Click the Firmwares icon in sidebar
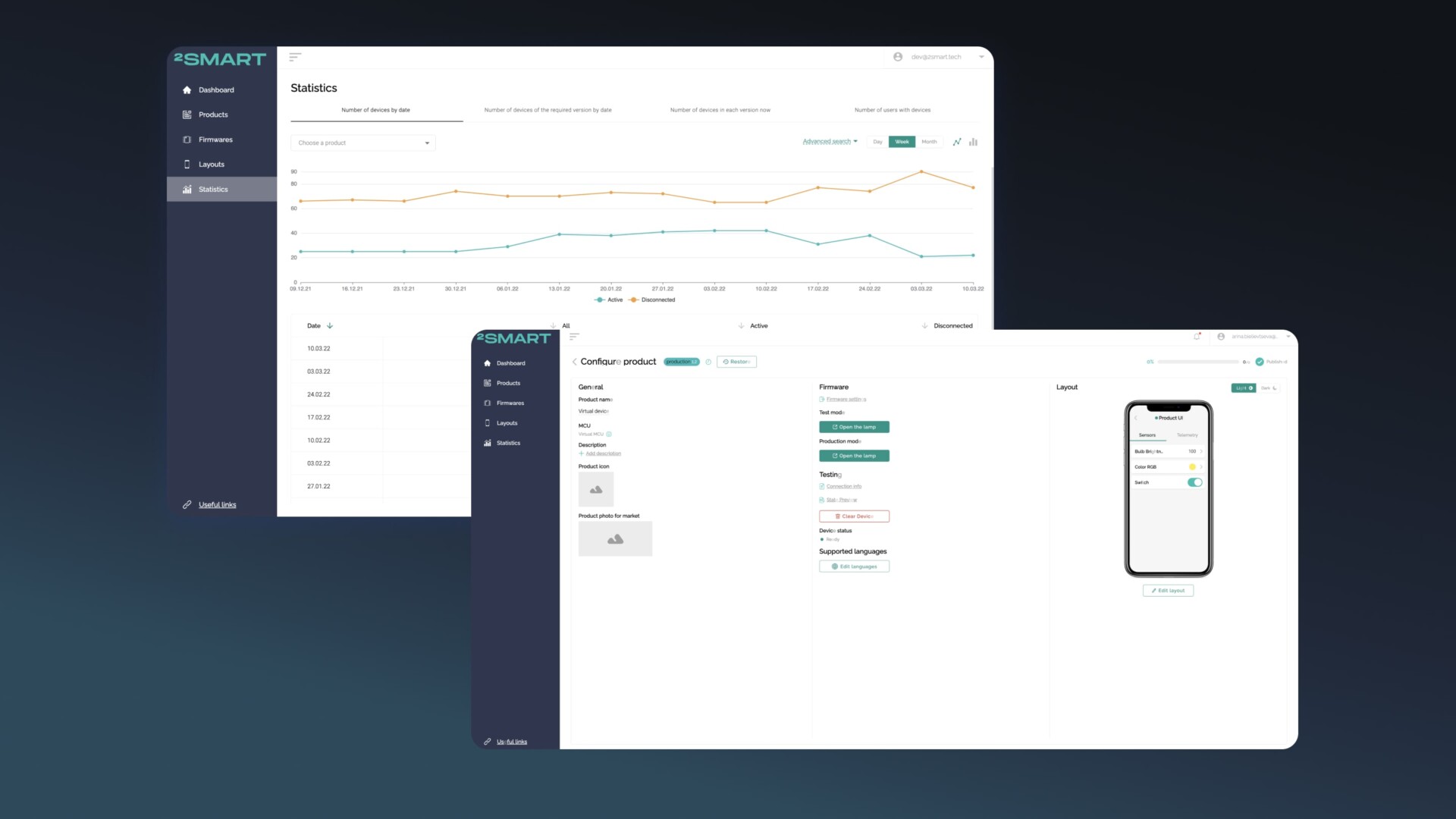Screen dimensions: 1456x819 tap(187, 139)
